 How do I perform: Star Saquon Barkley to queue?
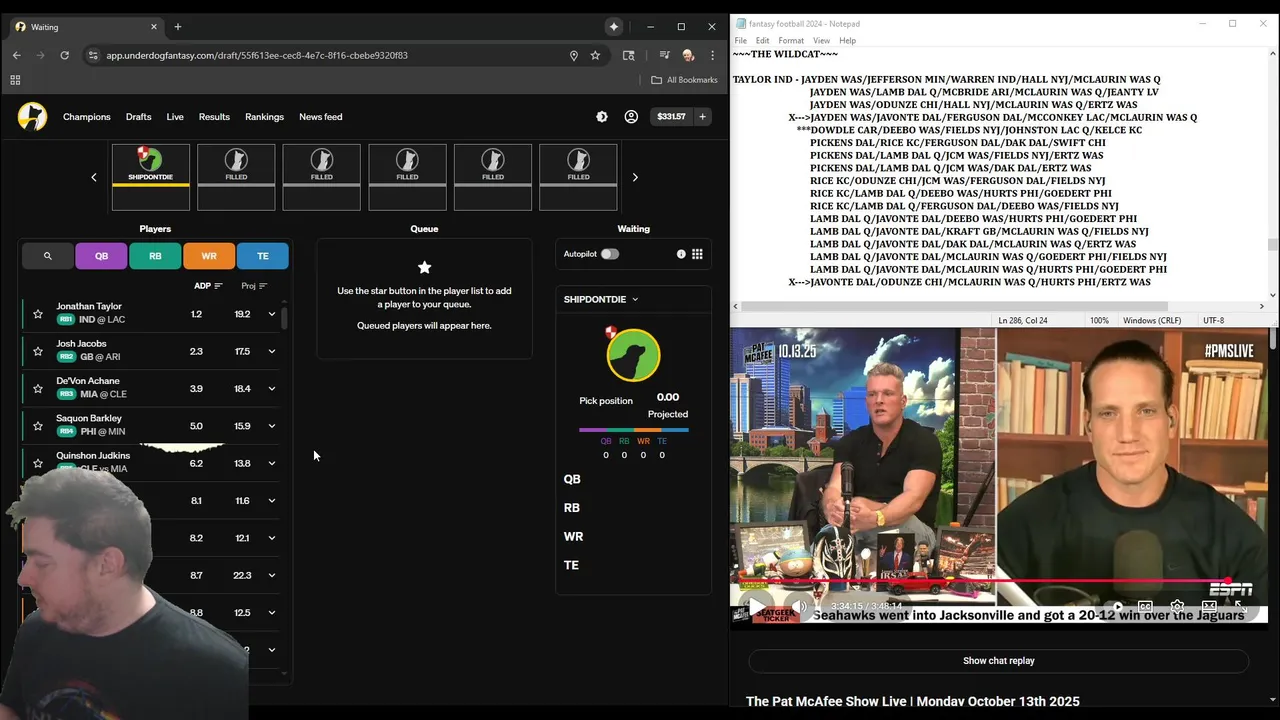pyautogui.click(x=38, y=426)
